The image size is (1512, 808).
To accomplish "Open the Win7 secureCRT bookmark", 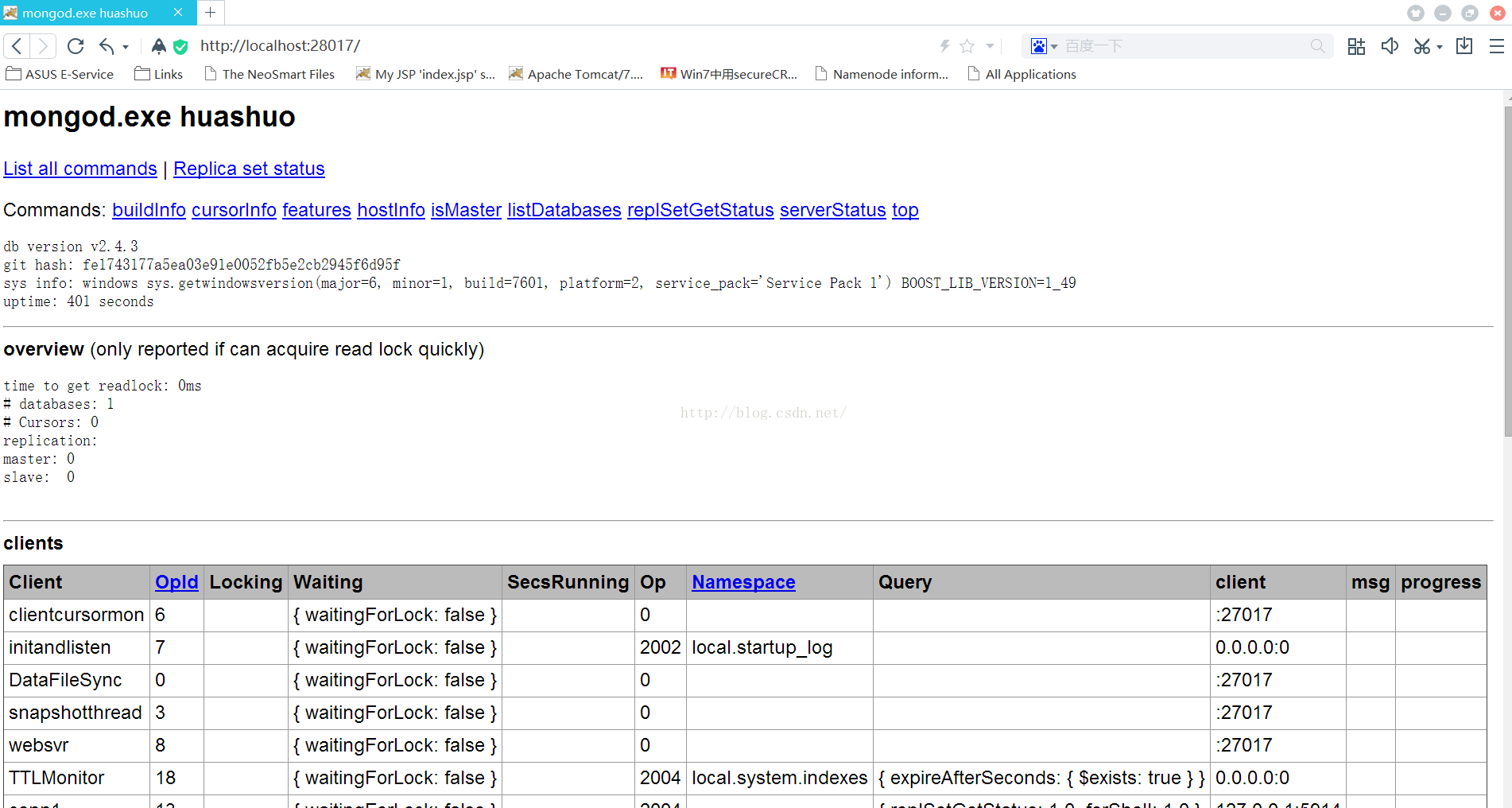I will click(x=729, y=74).
